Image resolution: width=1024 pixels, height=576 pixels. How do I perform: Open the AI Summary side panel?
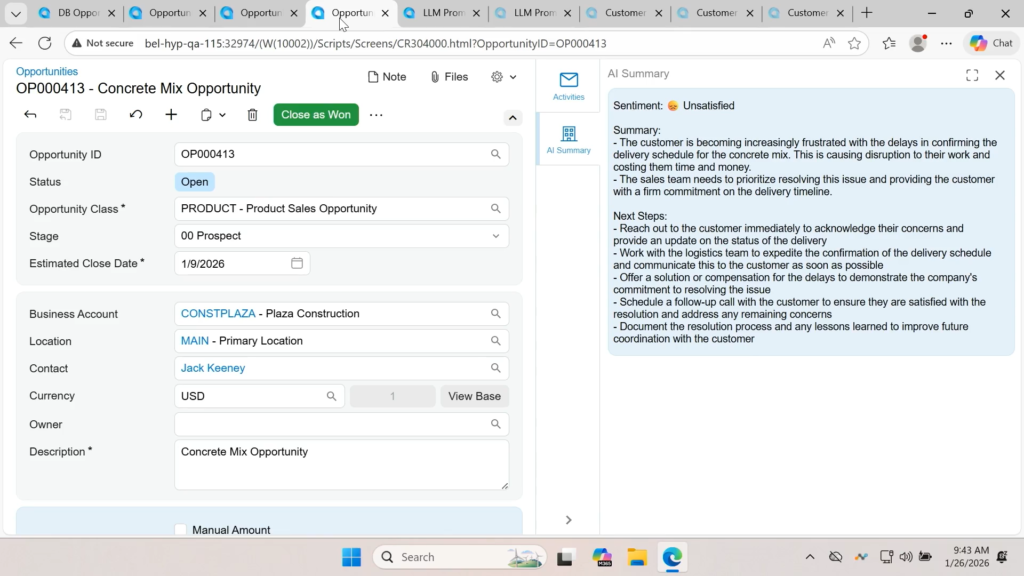click(x=568, y=140)
